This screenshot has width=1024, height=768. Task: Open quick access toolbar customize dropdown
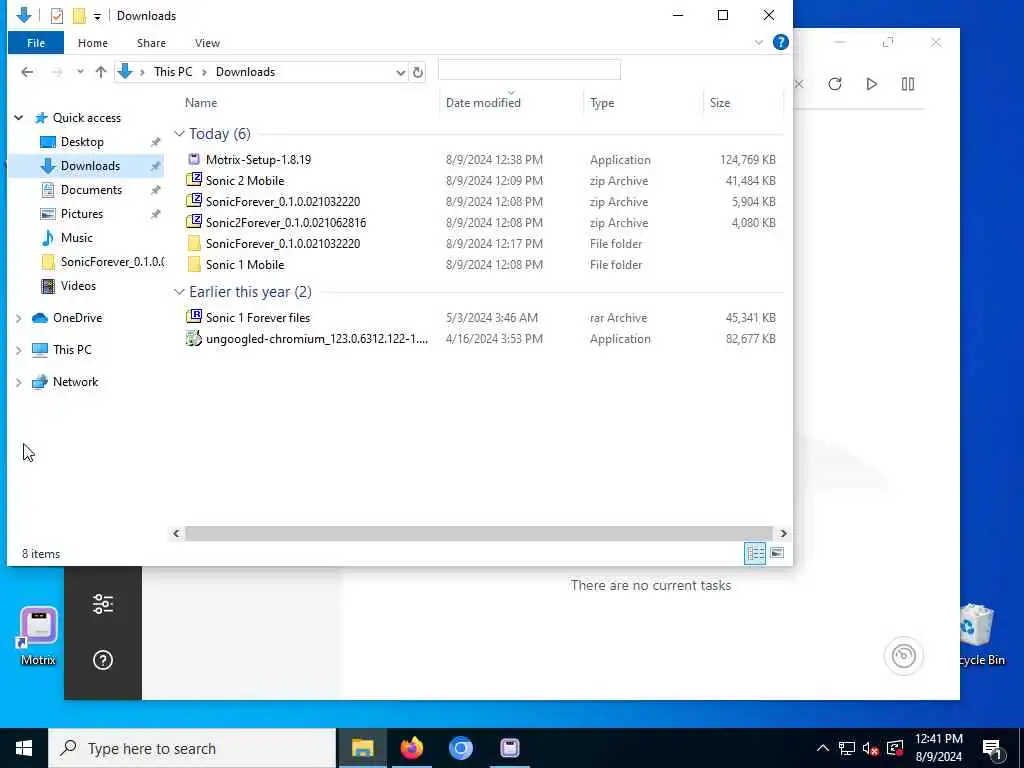(x=97, y=16)
